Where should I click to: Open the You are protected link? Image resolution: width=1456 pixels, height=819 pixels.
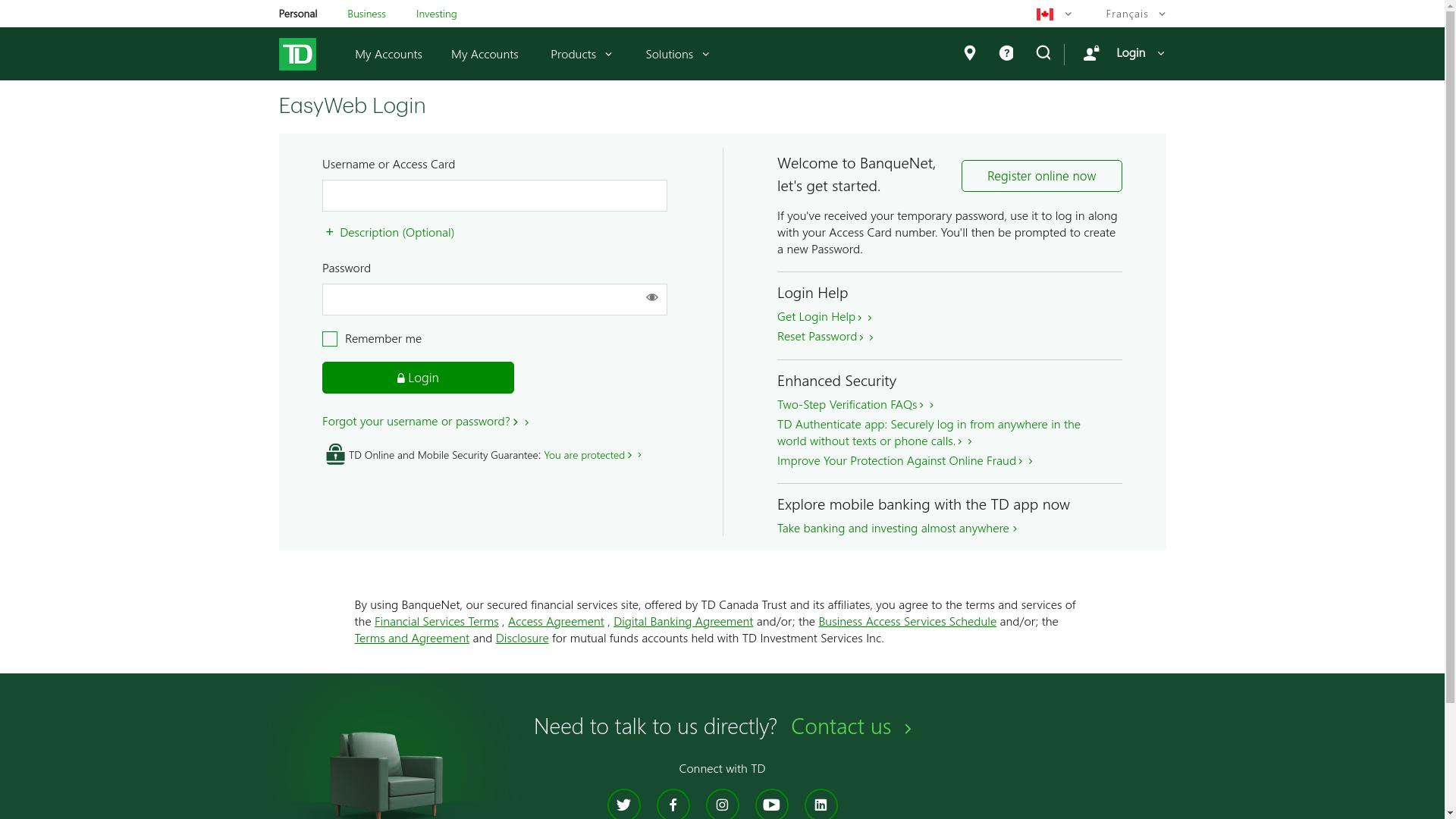coord(592,455)
